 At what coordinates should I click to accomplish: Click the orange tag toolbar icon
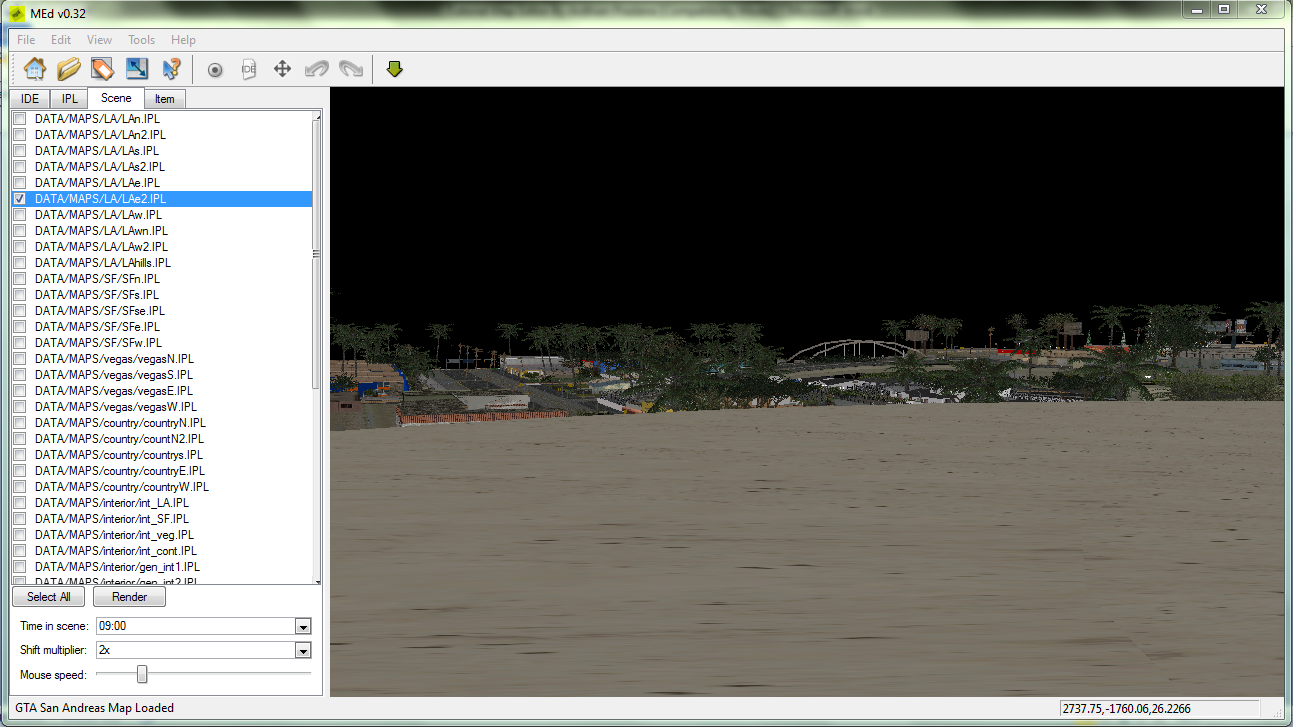pos(103,69)
